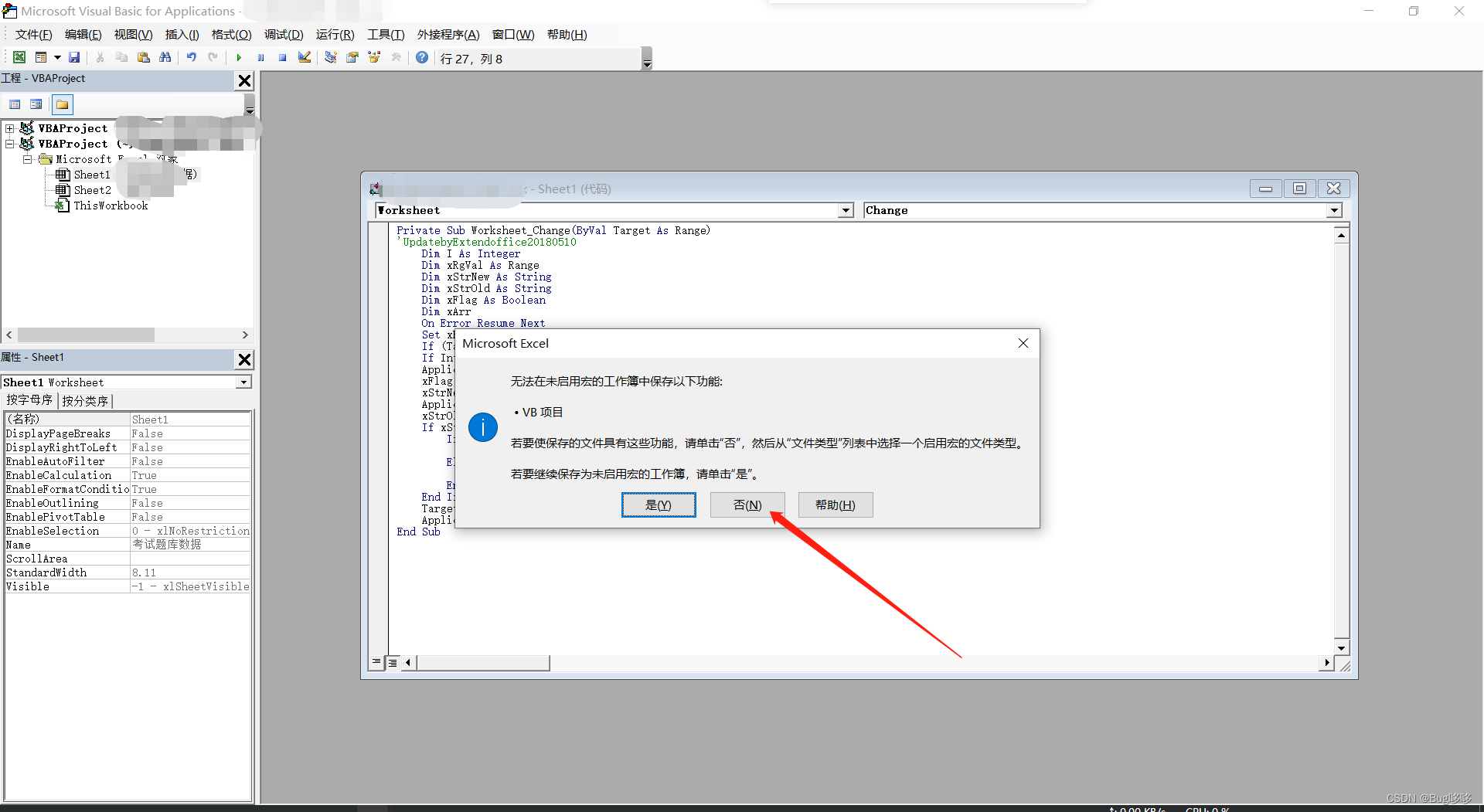This screenshot has height=812, width=1484.
Task: Click the StandardWidth 8.11 value cell
Action: [x=190, y=572]
